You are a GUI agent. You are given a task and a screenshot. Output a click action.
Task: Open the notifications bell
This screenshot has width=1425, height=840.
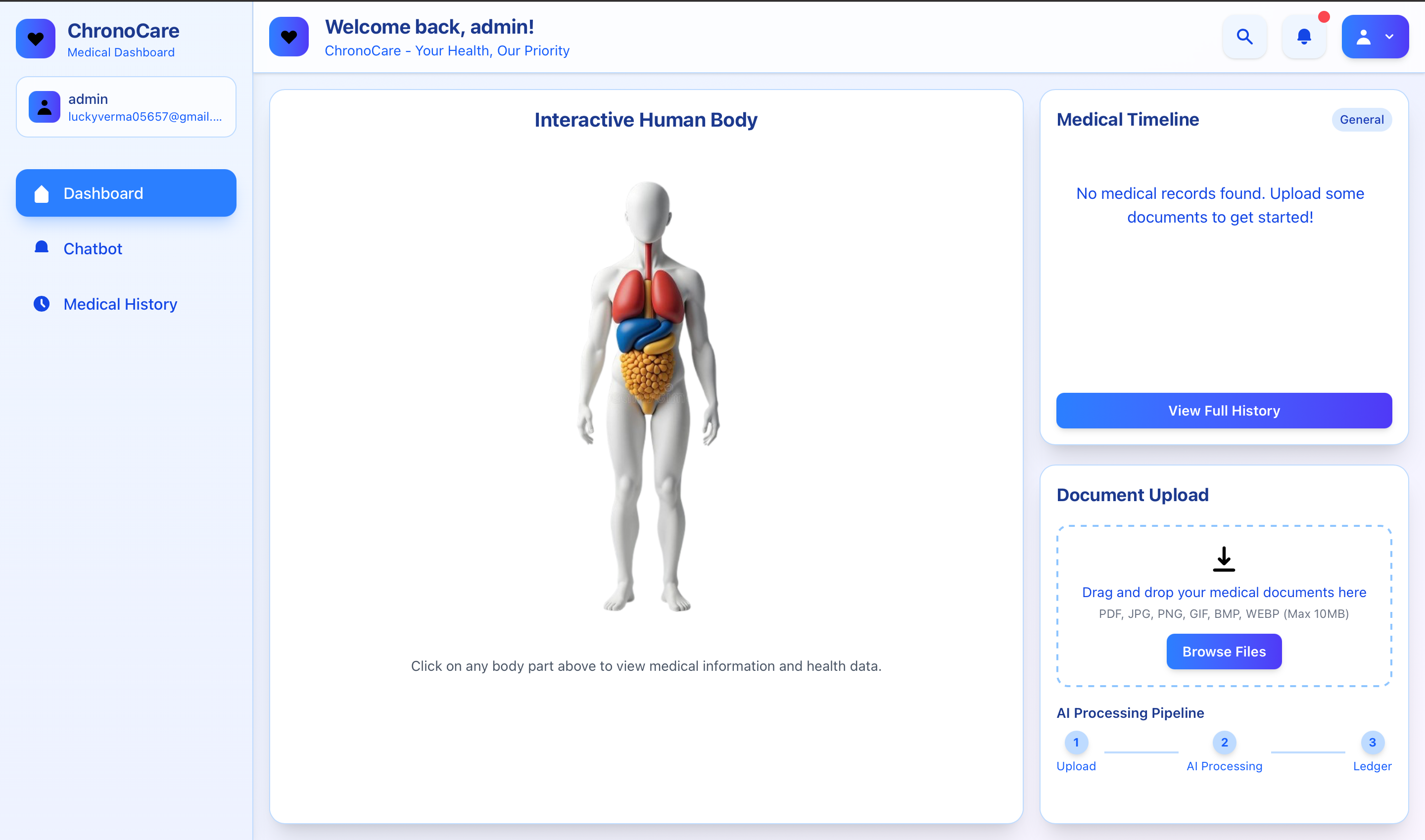[1304, 37]
